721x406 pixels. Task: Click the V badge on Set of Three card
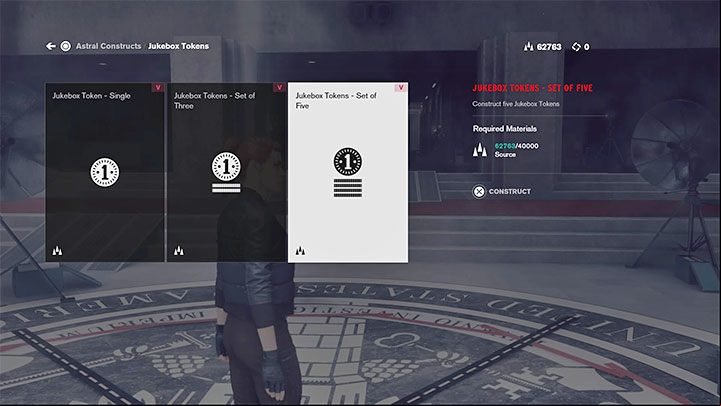pos(279,87)
